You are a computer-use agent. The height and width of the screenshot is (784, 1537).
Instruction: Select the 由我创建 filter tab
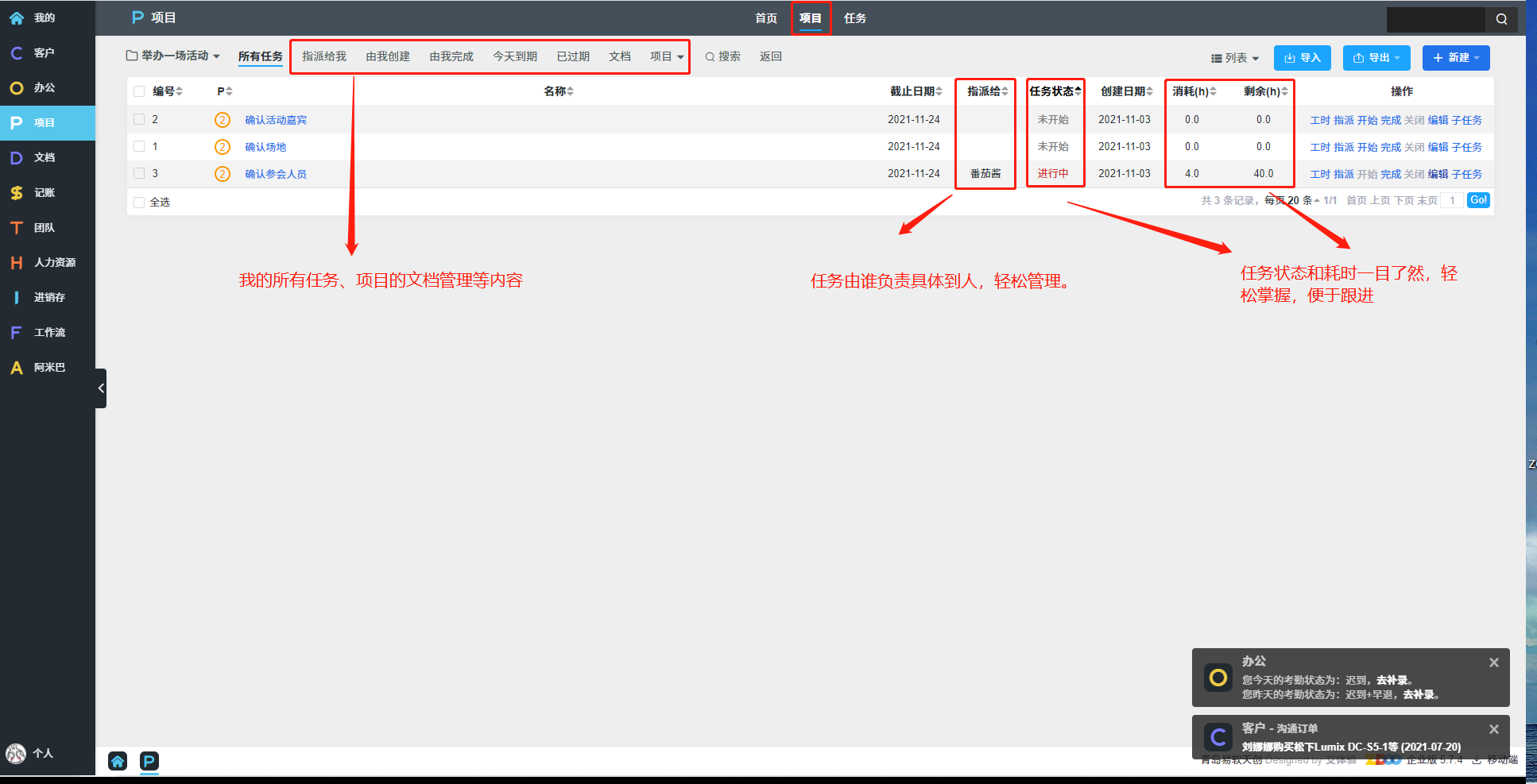pyautogui.click(x=388, y=56)
